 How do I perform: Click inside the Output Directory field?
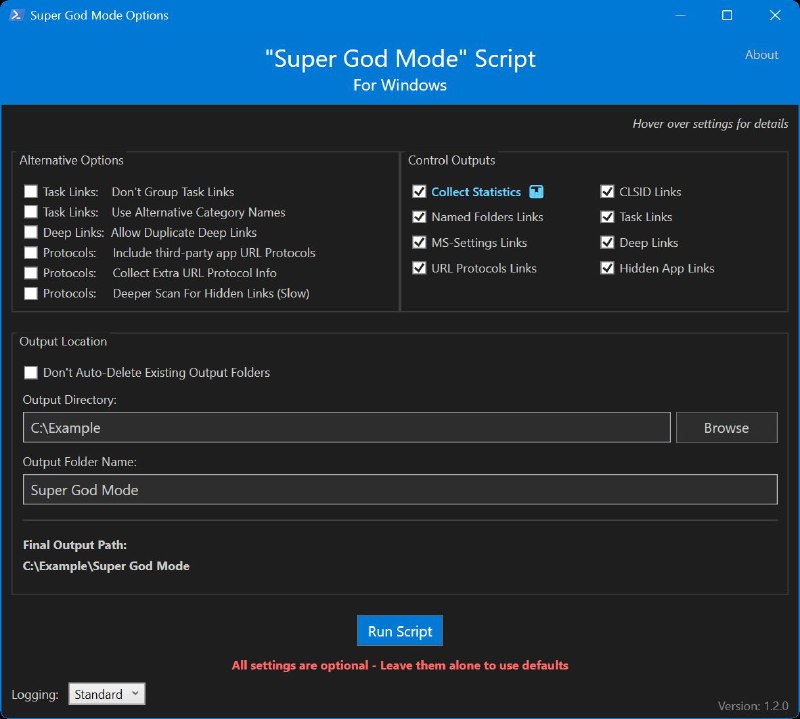pyautogui.click(x=345, y=427)
